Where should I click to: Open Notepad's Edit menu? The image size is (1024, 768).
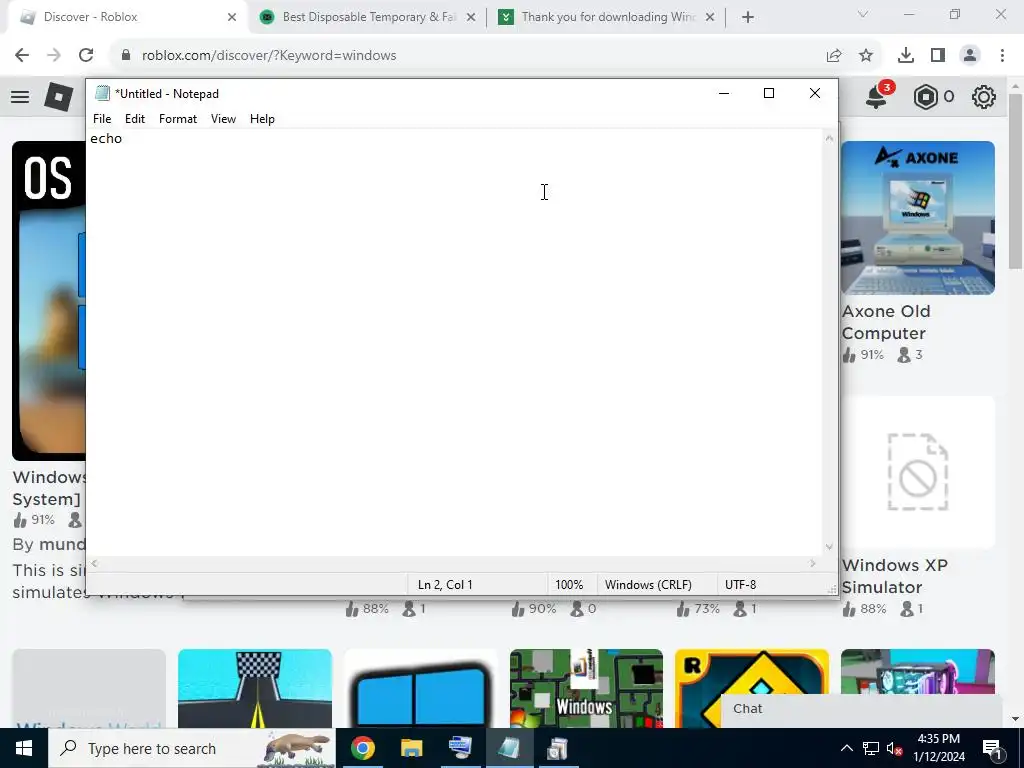[135, 119]
